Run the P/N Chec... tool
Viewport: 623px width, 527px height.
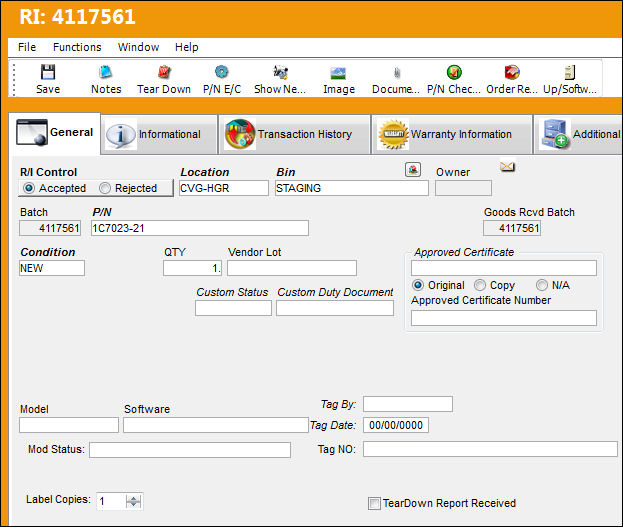coord(454,79)
